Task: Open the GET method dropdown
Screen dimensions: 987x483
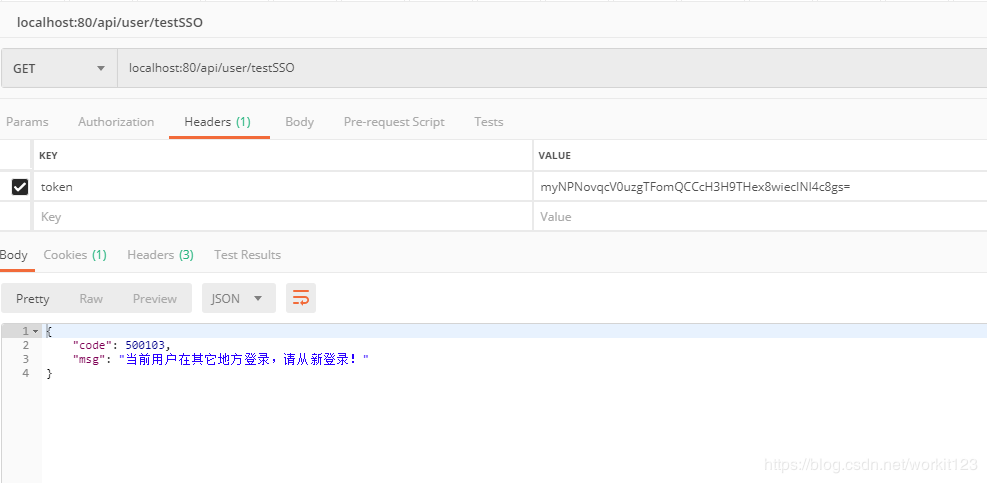Action: click(59, 69)
